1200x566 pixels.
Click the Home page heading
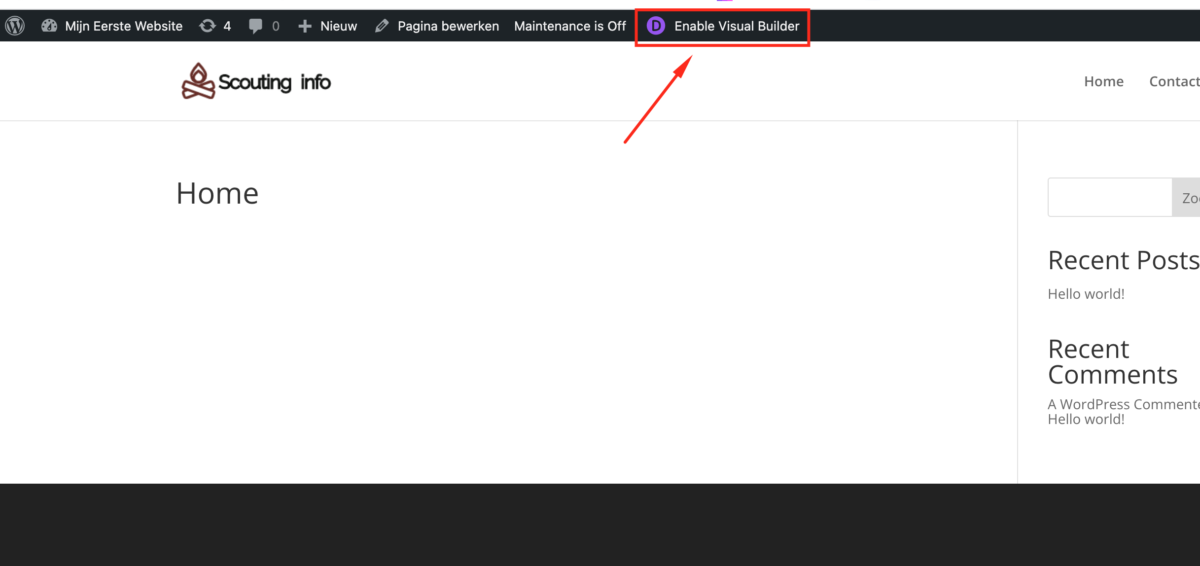coord(217,193)
